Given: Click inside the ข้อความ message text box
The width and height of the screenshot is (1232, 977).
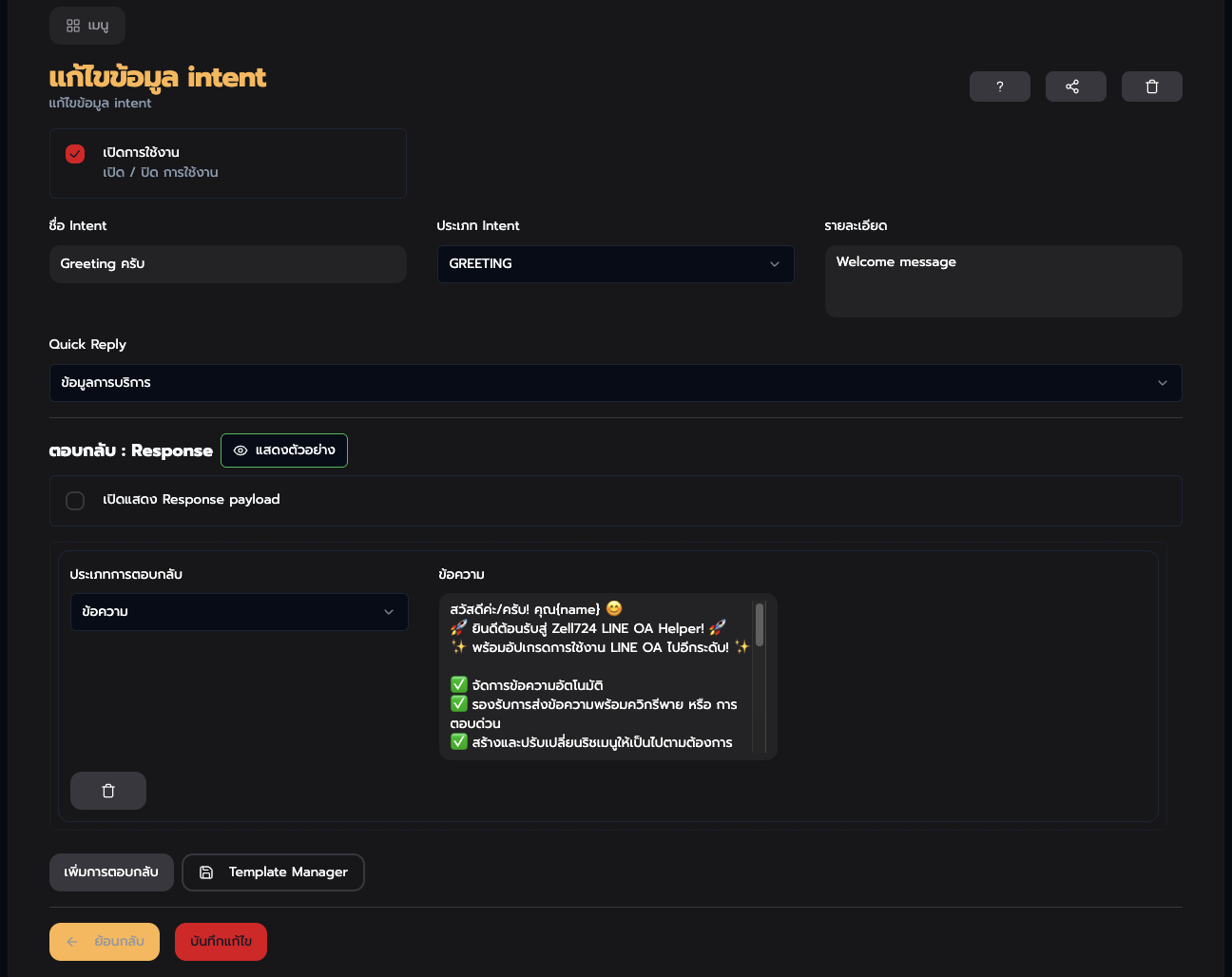Looking at the screenshot, I should click(x=599, y=676).
